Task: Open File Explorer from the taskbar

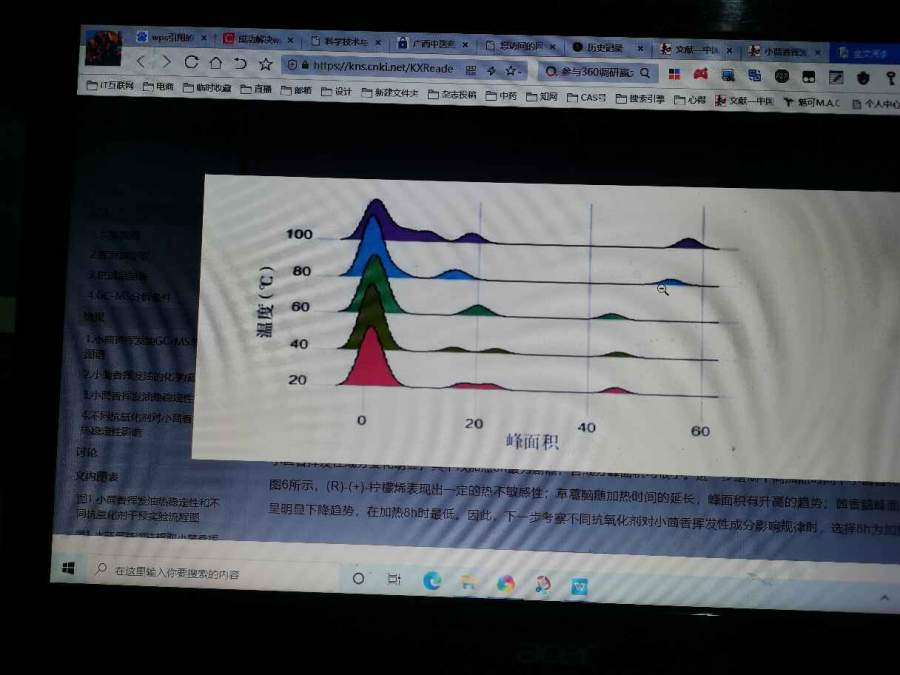Action: 469,582
